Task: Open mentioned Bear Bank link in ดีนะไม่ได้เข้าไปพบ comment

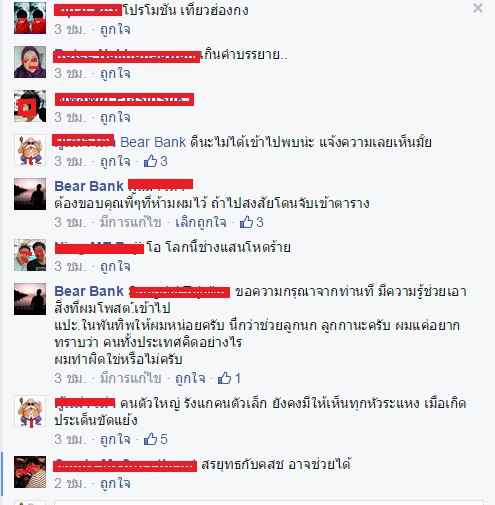Action: pyautogui.click(x=153, y=142)
